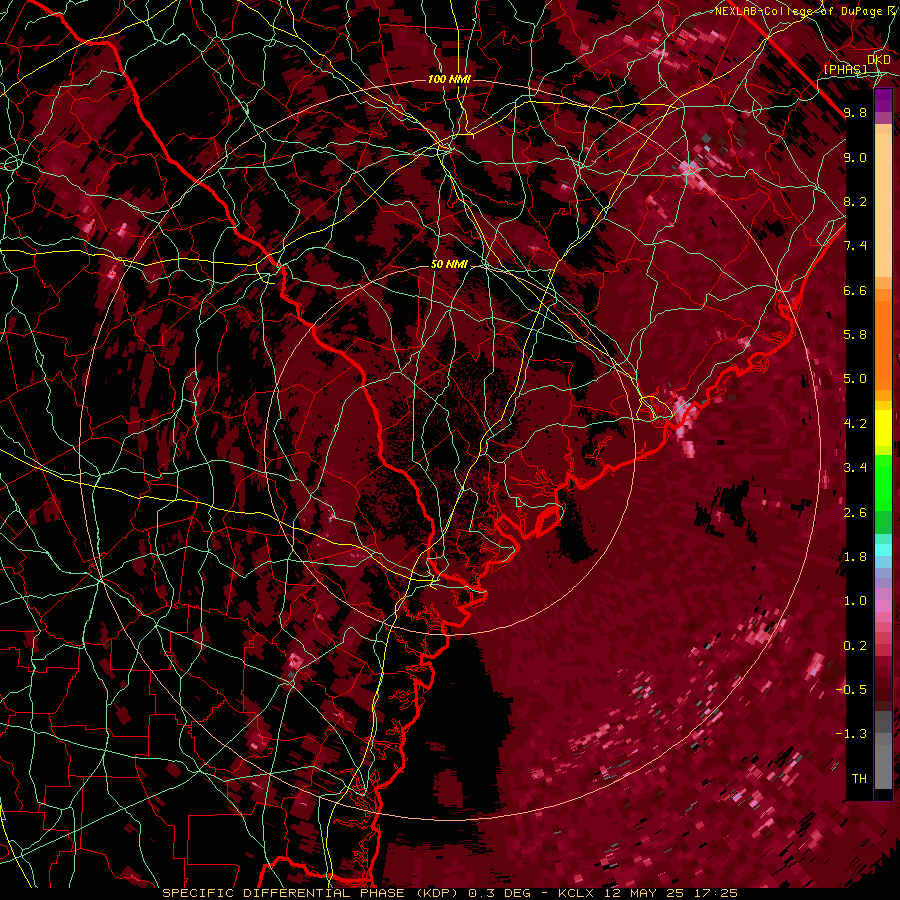Click the 3.4 value on the color scale
Screen dimensions: 900x900
click(x=855, y=468)
